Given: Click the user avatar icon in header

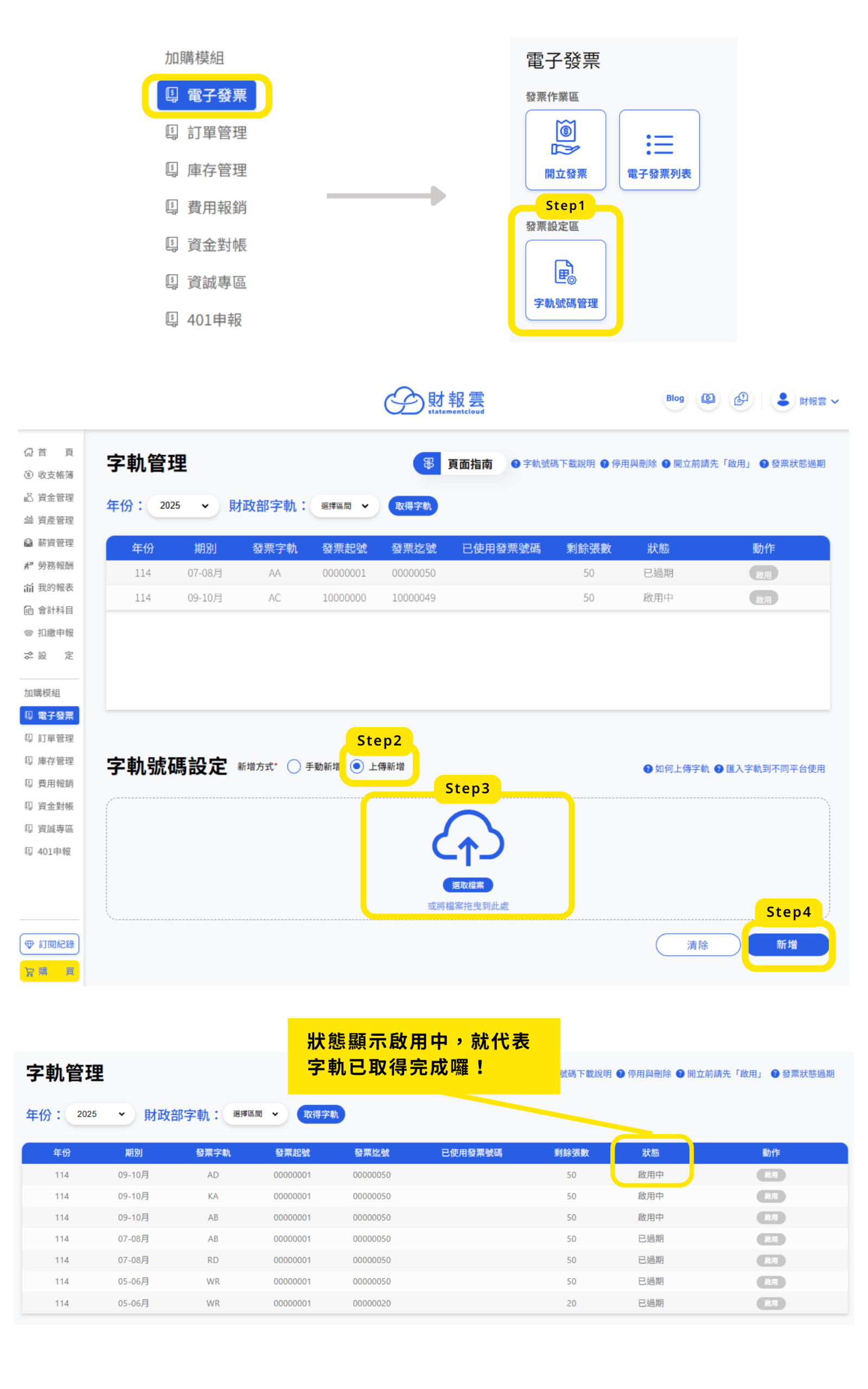Looking at the screenshot, I should (x=782, y=400).
